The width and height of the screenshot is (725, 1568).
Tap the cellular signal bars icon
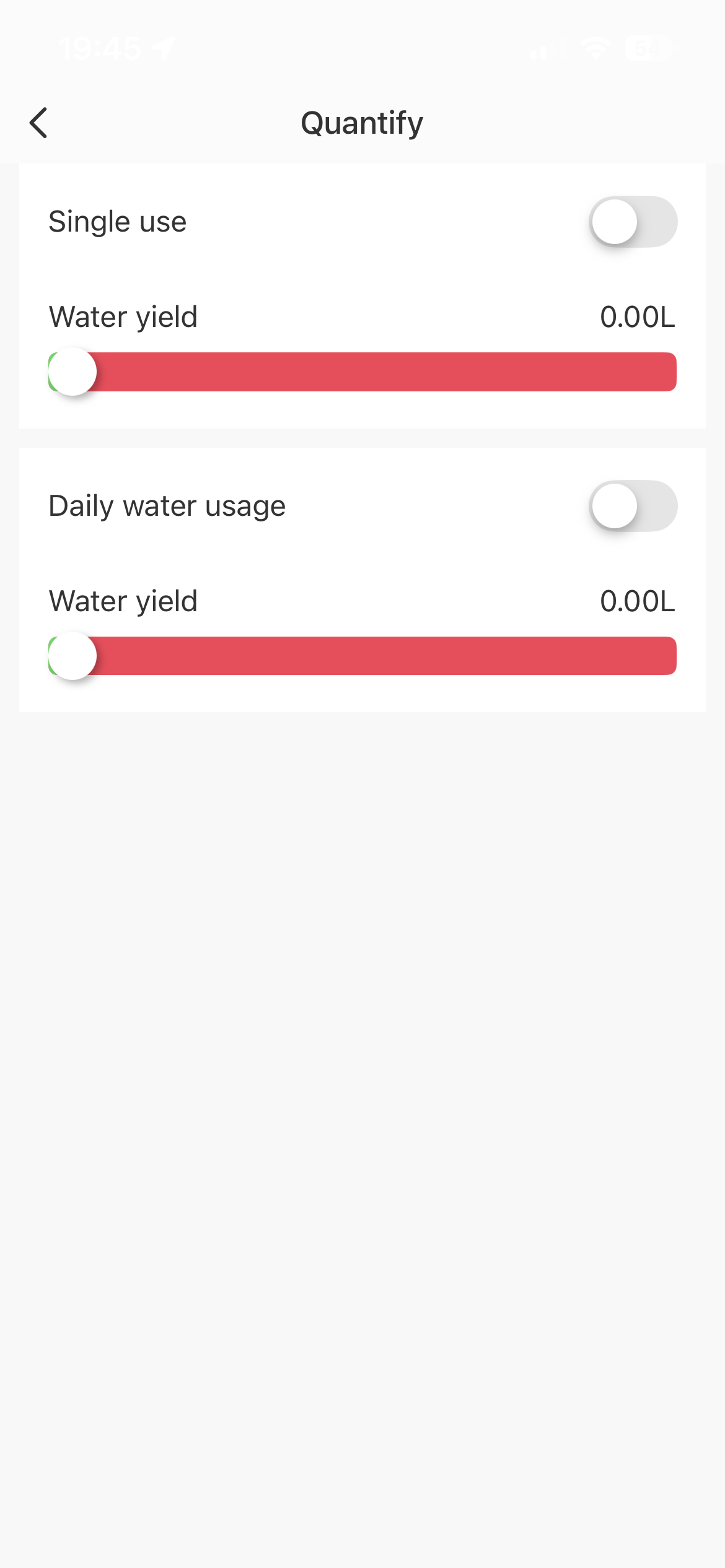[x=547, y=48]
